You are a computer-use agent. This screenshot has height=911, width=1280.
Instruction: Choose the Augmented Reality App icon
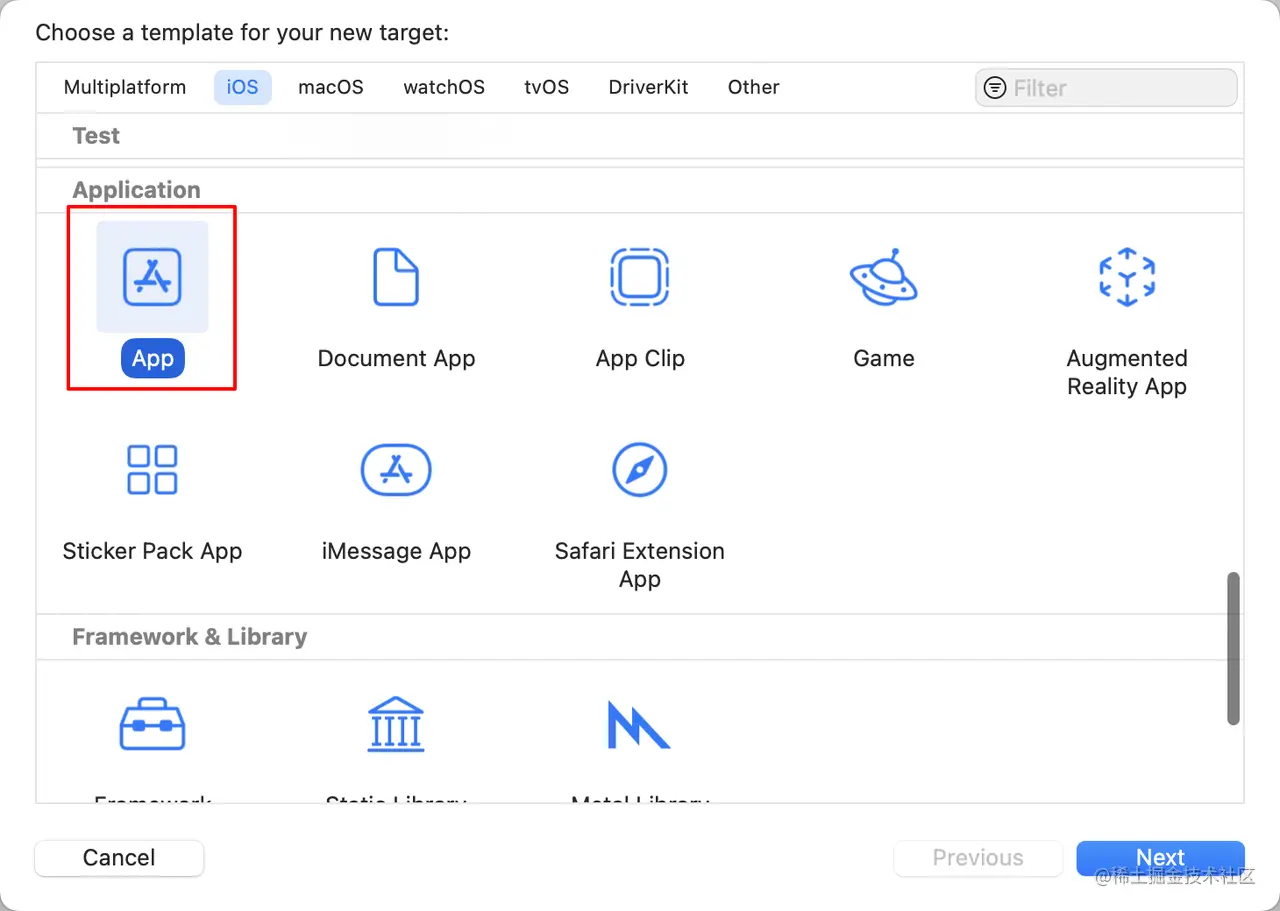tap(1127, 277)
